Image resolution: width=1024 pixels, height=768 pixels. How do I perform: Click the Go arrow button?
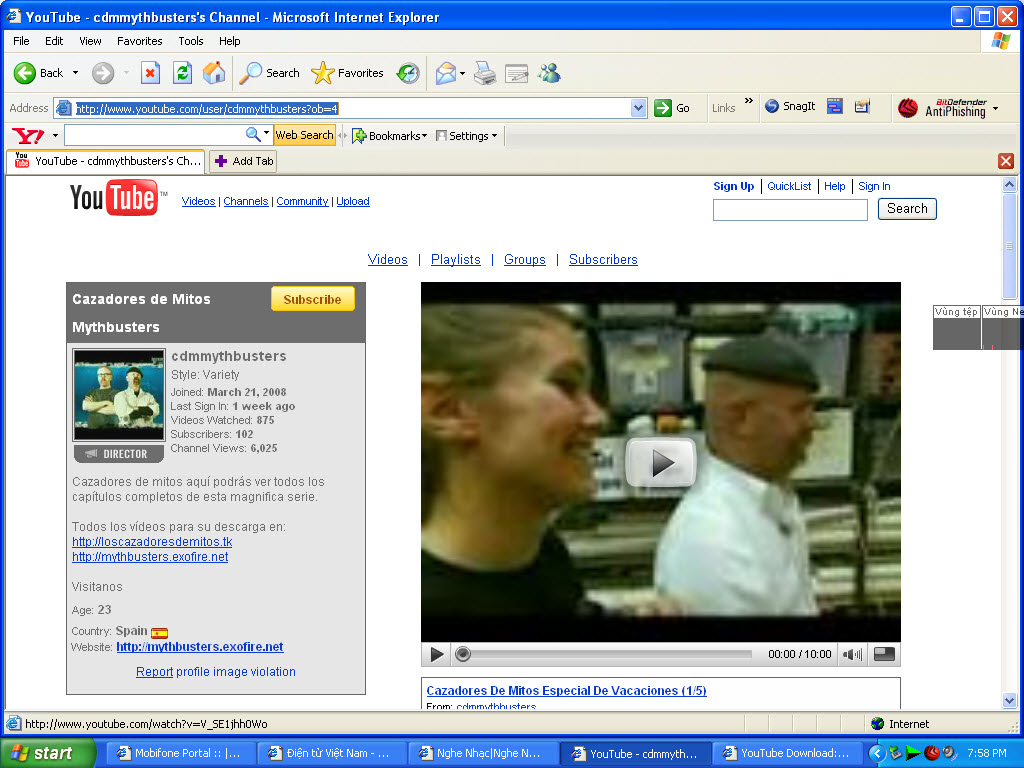(672, 108)
